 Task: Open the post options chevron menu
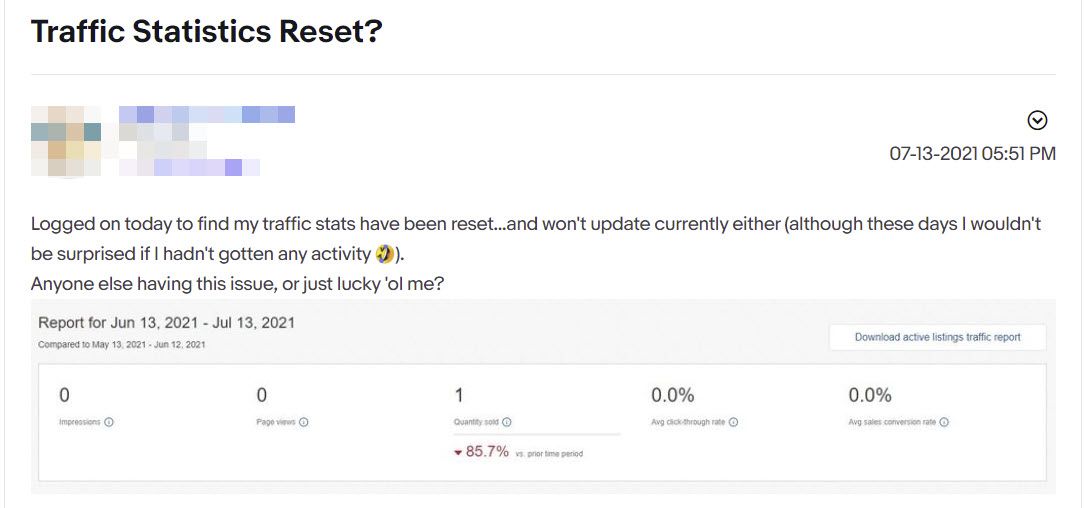[x=1037, y=121]
